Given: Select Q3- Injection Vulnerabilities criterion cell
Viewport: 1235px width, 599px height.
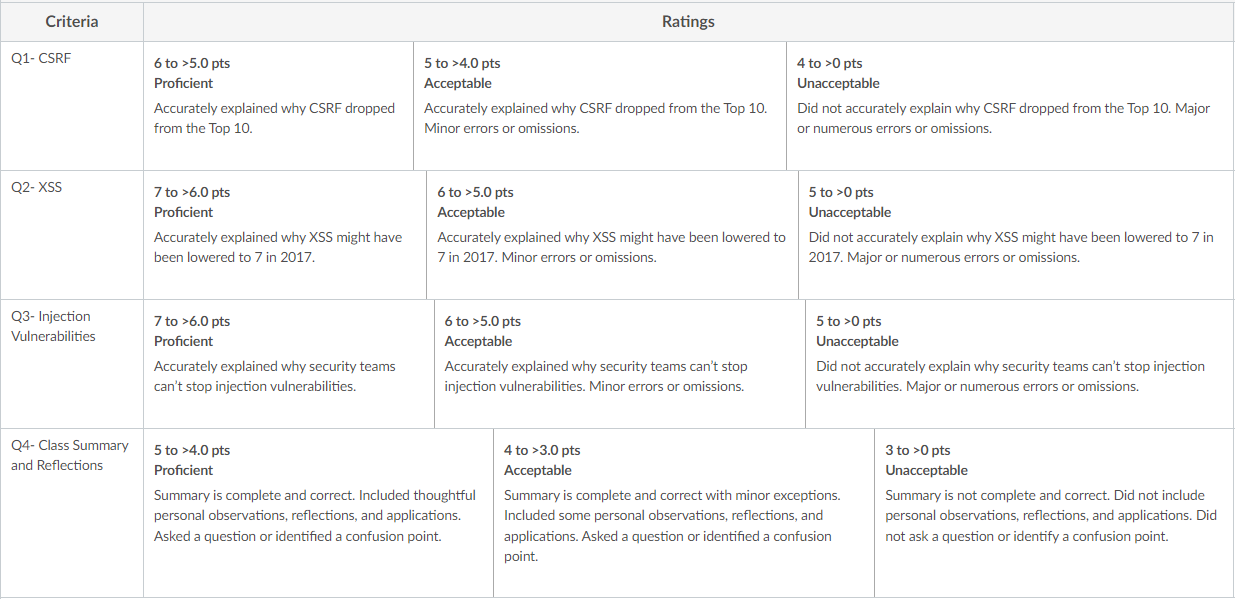Looking at the screenshot, I should (x=72, y=364).
